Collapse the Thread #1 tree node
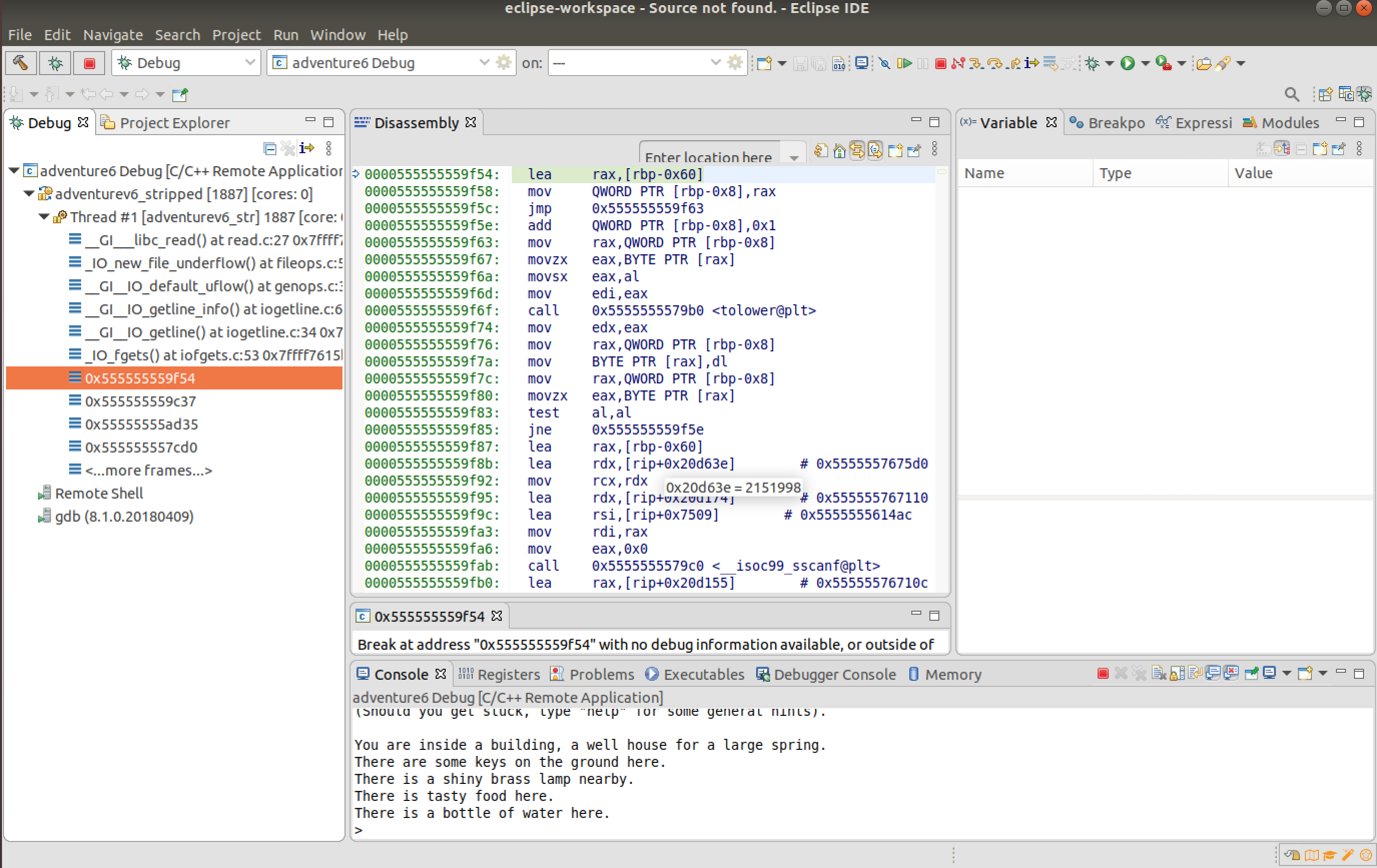This screenshot has width=1377, height=868. [44, 217]
